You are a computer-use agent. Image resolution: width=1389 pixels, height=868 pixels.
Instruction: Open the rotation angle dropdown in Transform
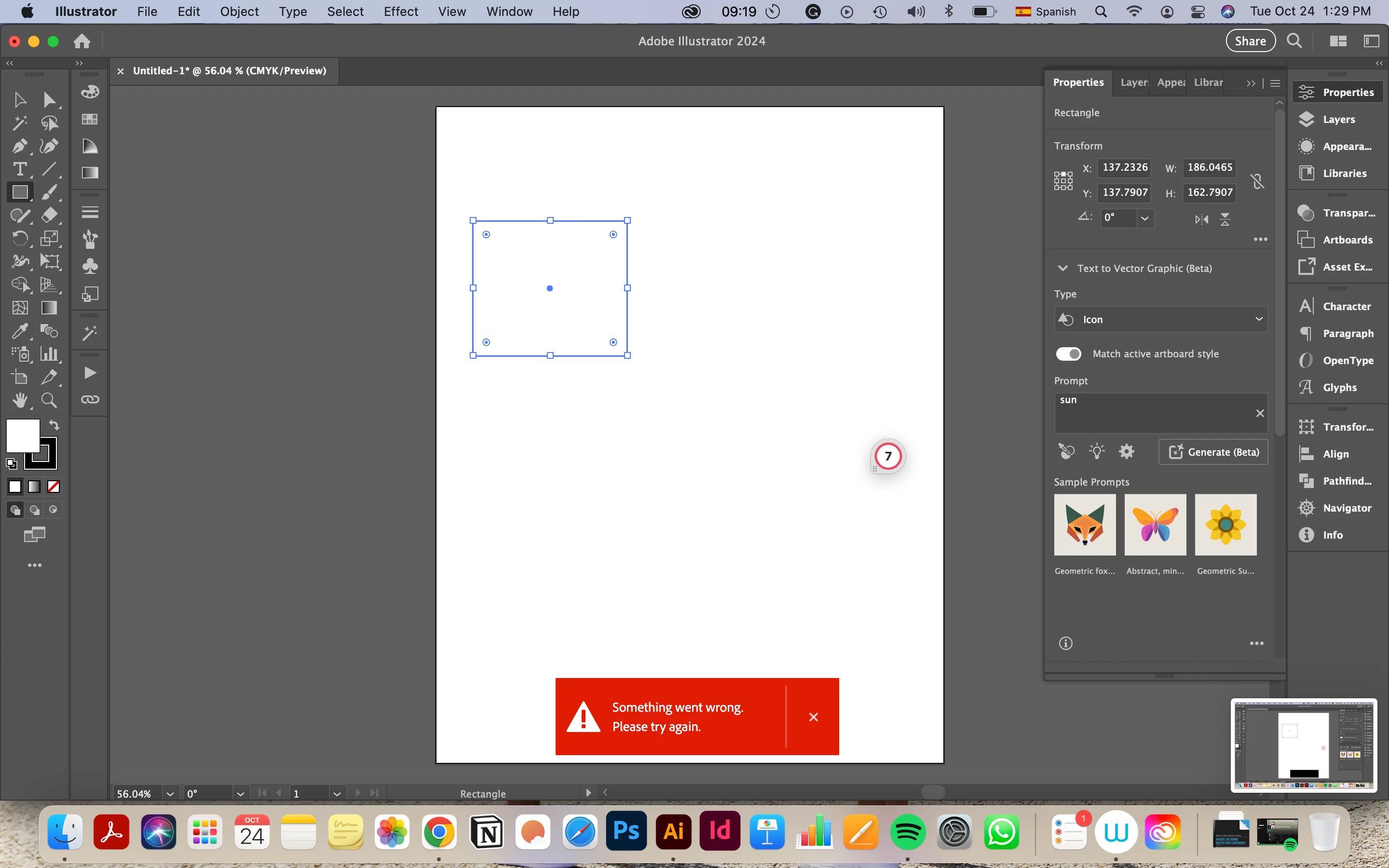(x=1144, y=218)
